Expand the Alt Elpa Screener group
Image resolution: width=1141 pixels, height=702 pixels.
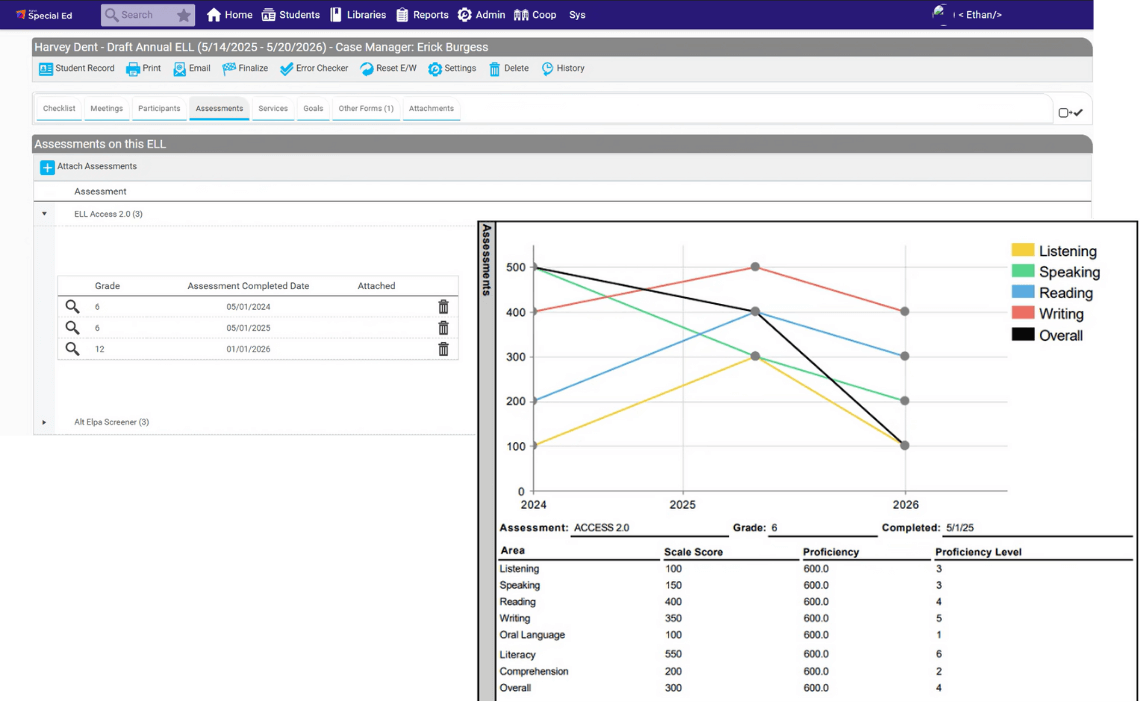(44, 422)
